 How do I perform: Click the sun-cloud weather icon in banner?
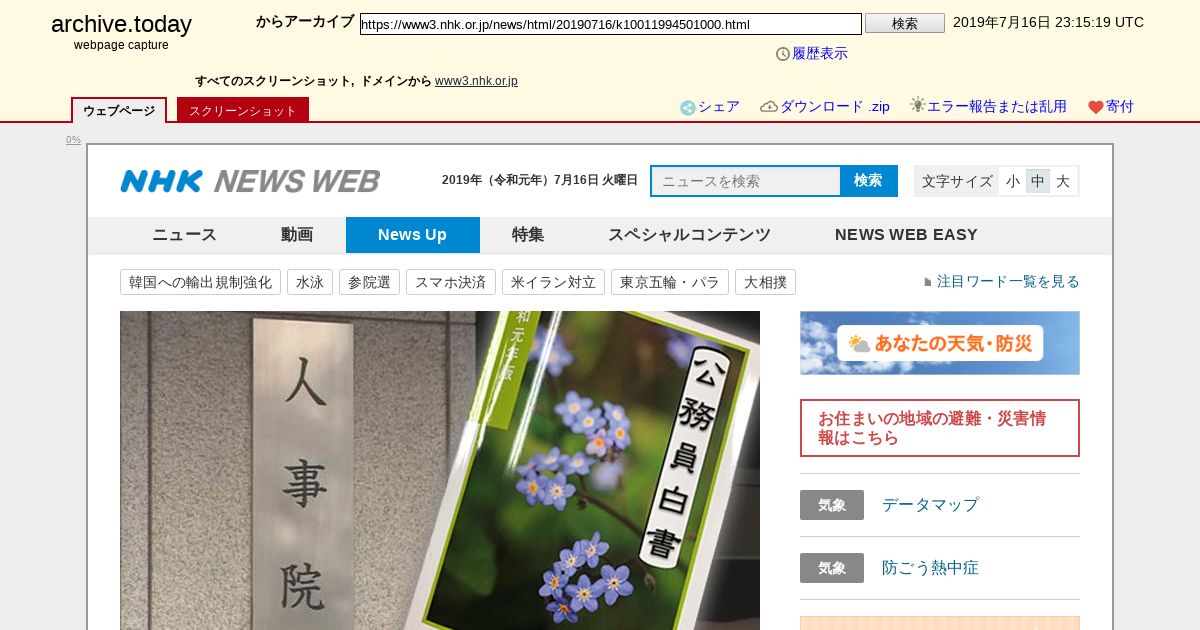click(x=859, y=344)
